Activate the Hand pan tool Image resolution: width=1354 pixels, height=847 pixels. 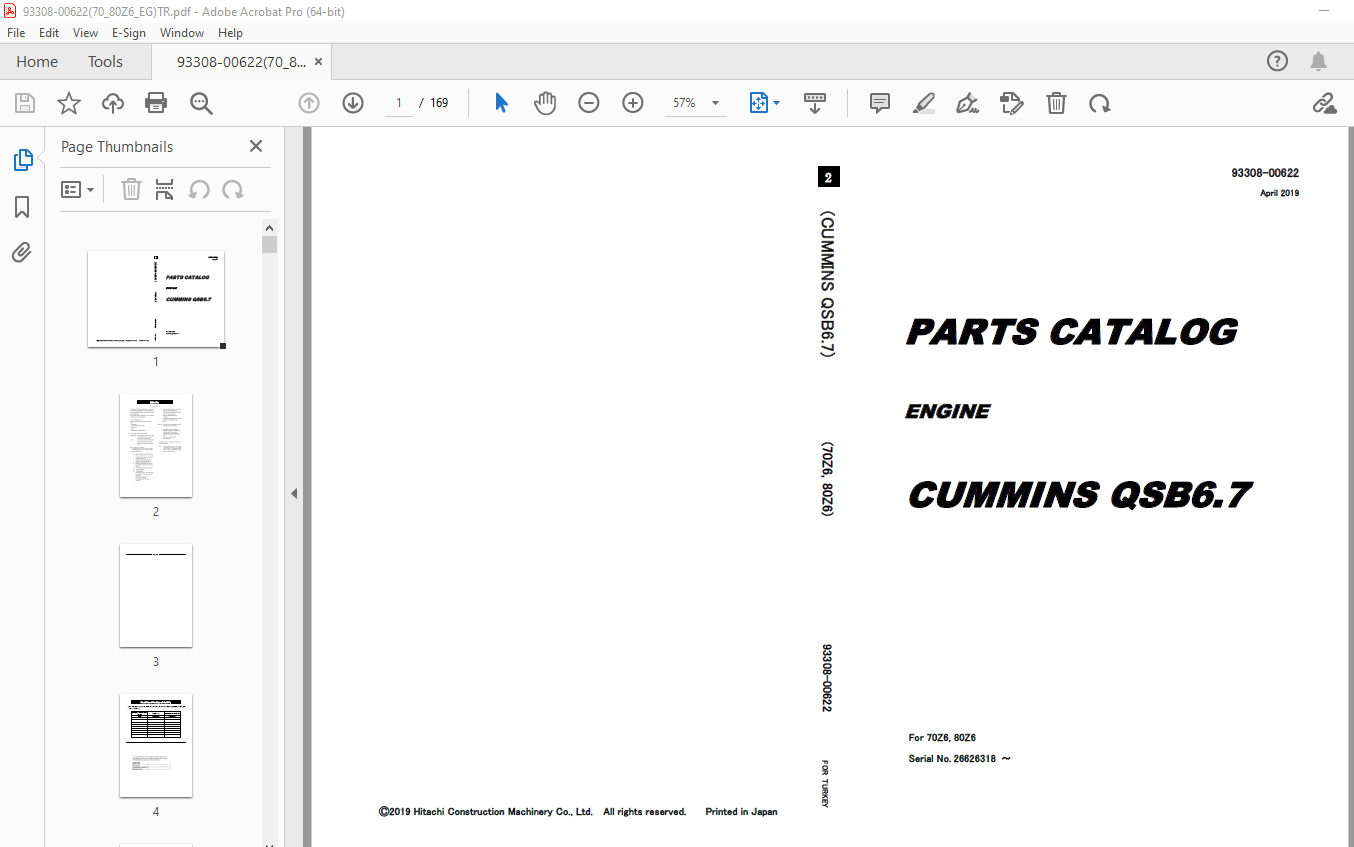coord(545,103)
